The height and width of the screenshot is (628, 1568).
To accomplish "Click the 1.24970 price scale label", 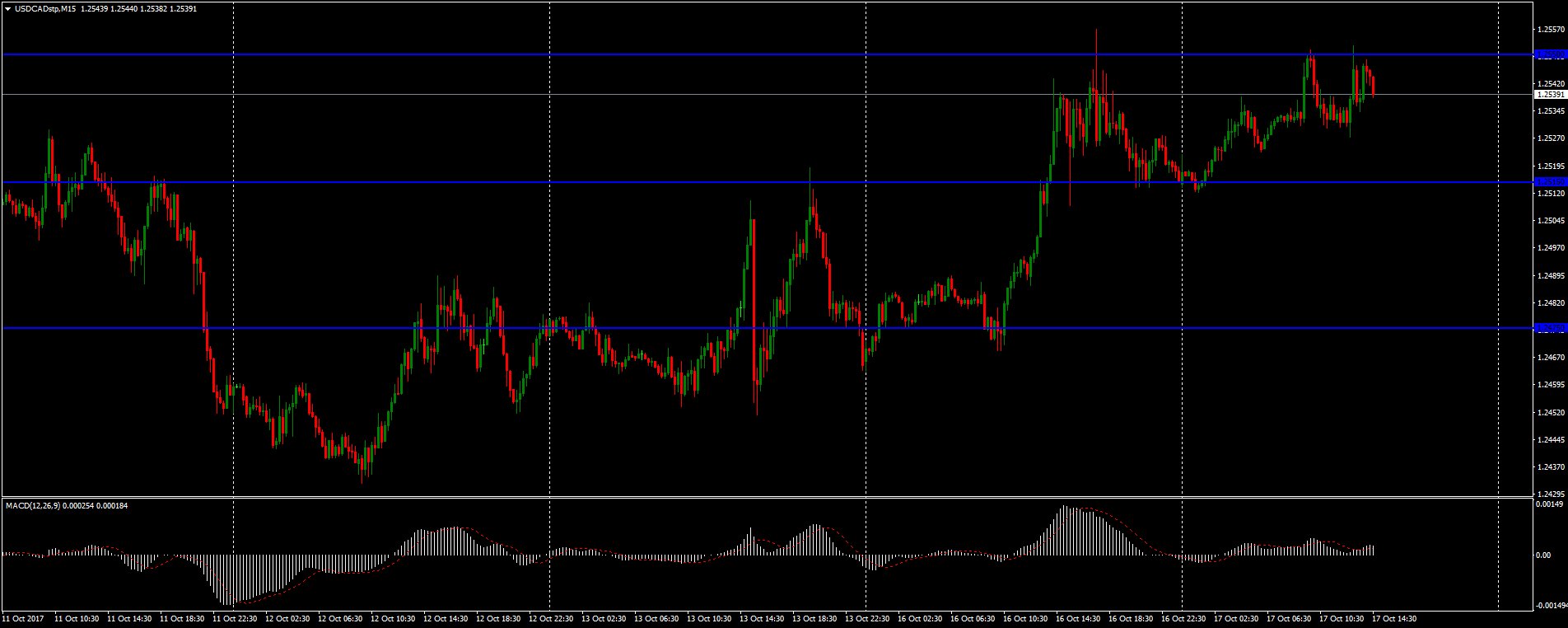I will point(1551,248).
